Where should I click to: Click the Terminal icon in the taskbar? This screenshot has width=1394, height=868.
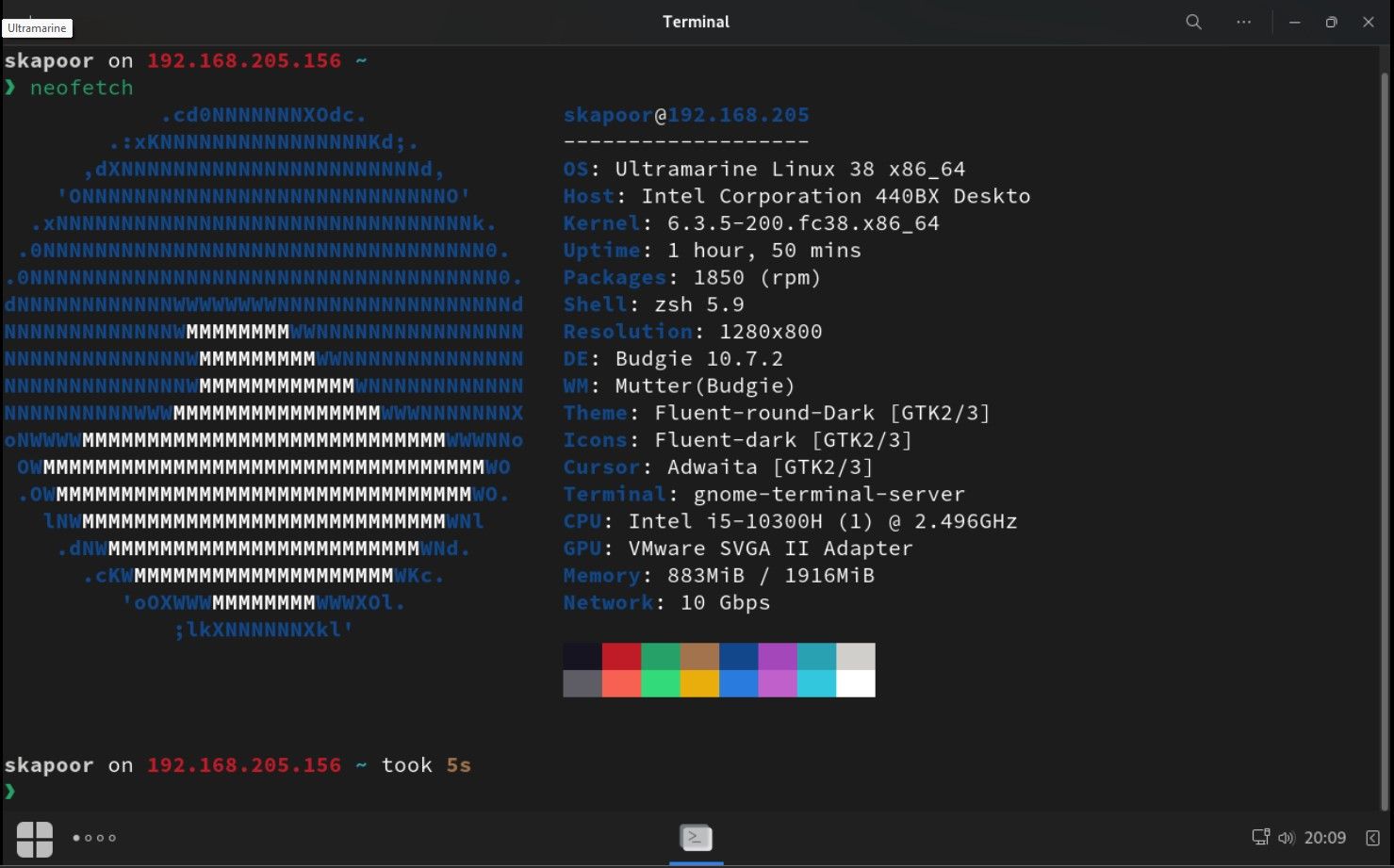coord(697,837)
